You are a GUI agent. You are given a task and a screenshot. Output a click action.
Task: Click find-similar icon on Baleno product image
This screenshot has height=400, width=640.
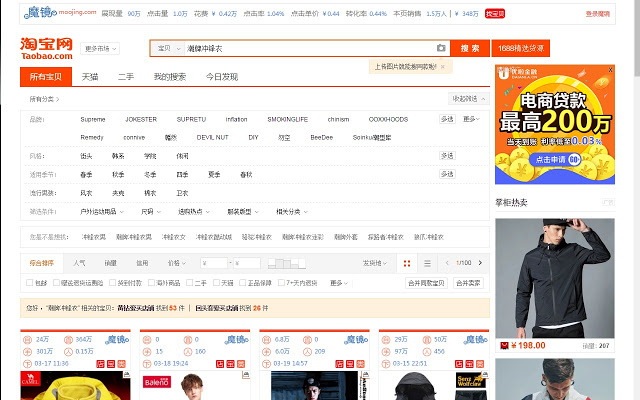[x=246, y=374]
